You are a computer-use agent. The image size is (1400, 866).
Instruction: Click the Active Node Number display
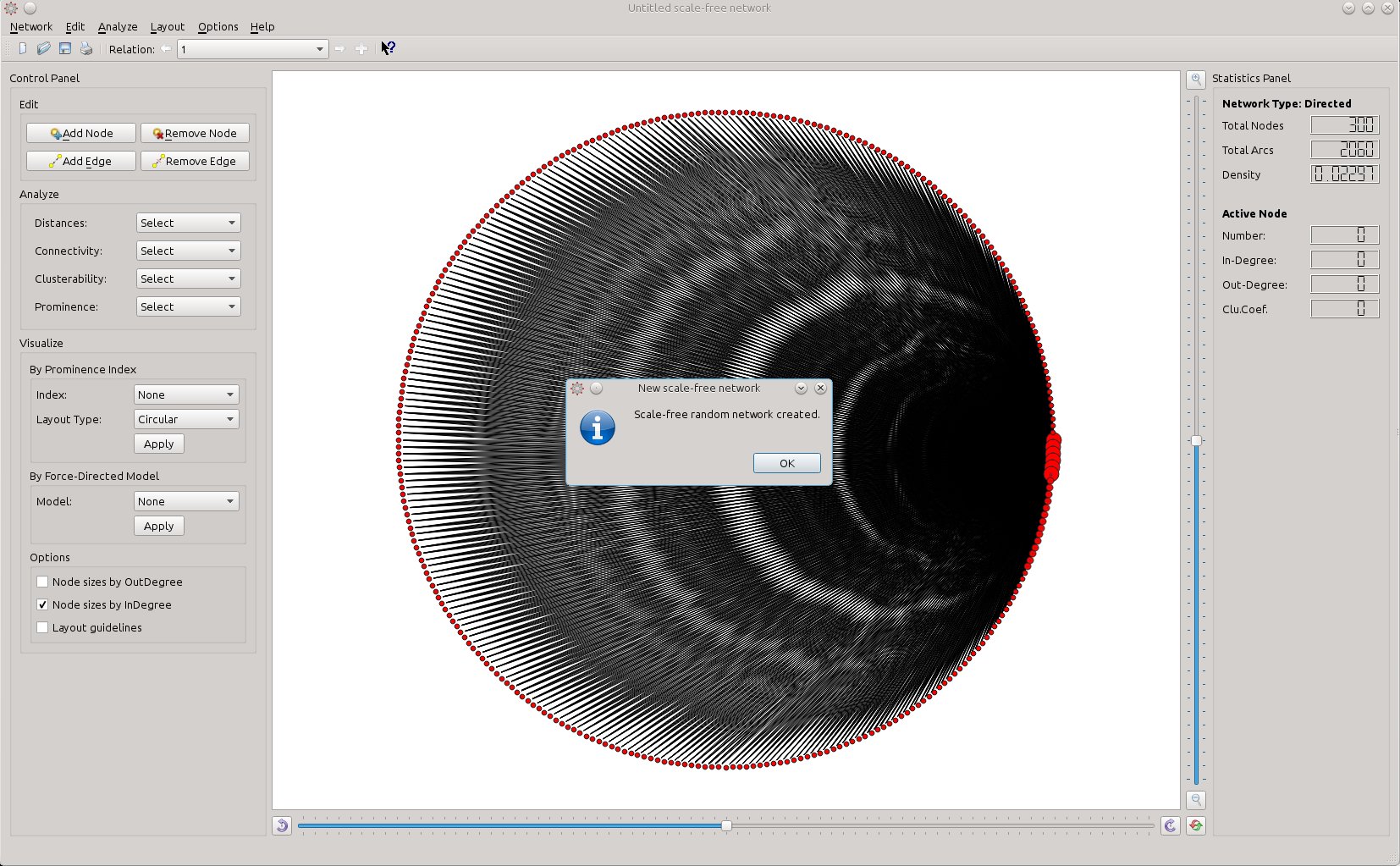tap(1345, 235)
